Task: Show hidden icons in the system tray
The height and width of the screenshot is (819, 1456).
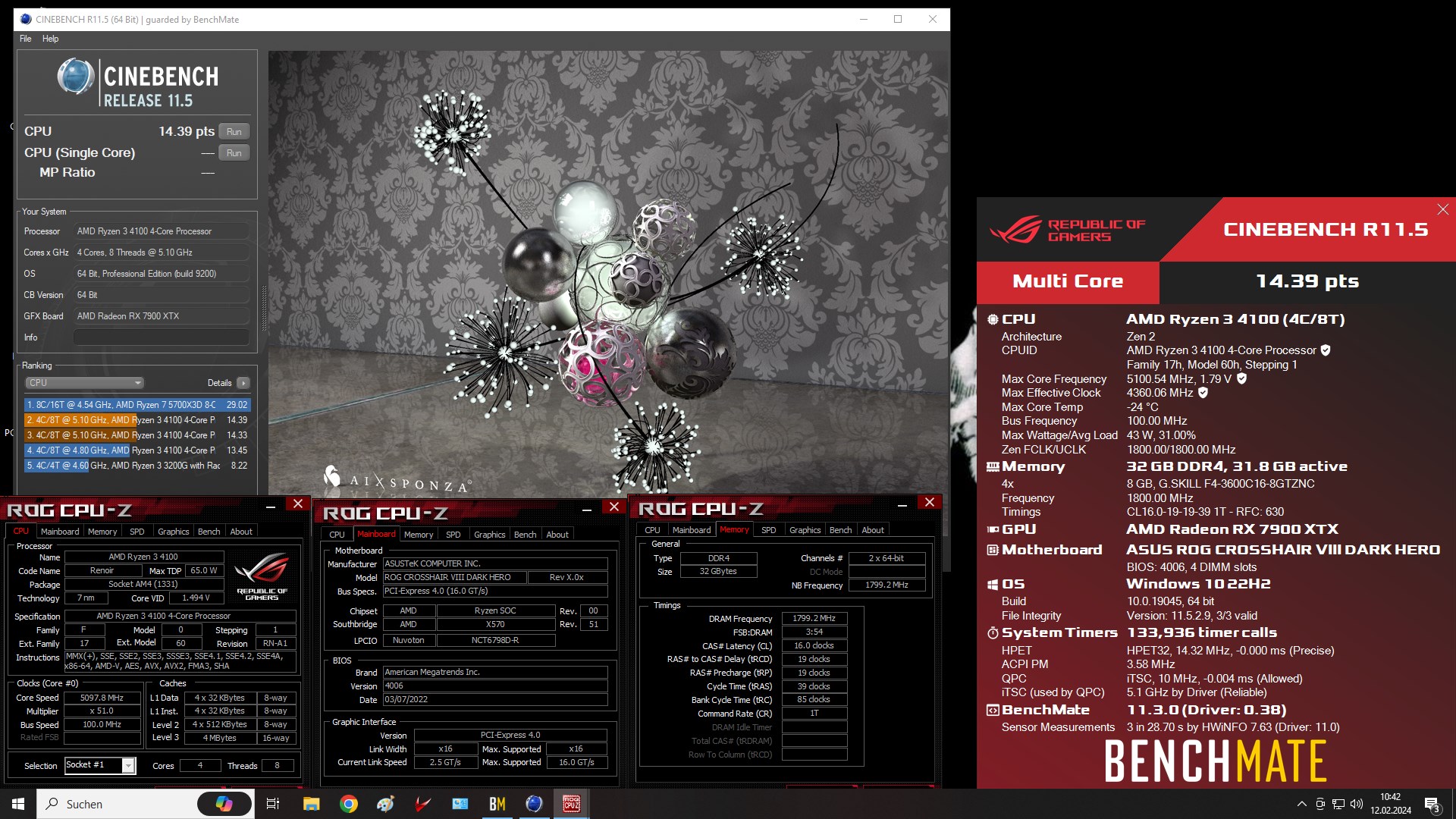Action: 1302,804
